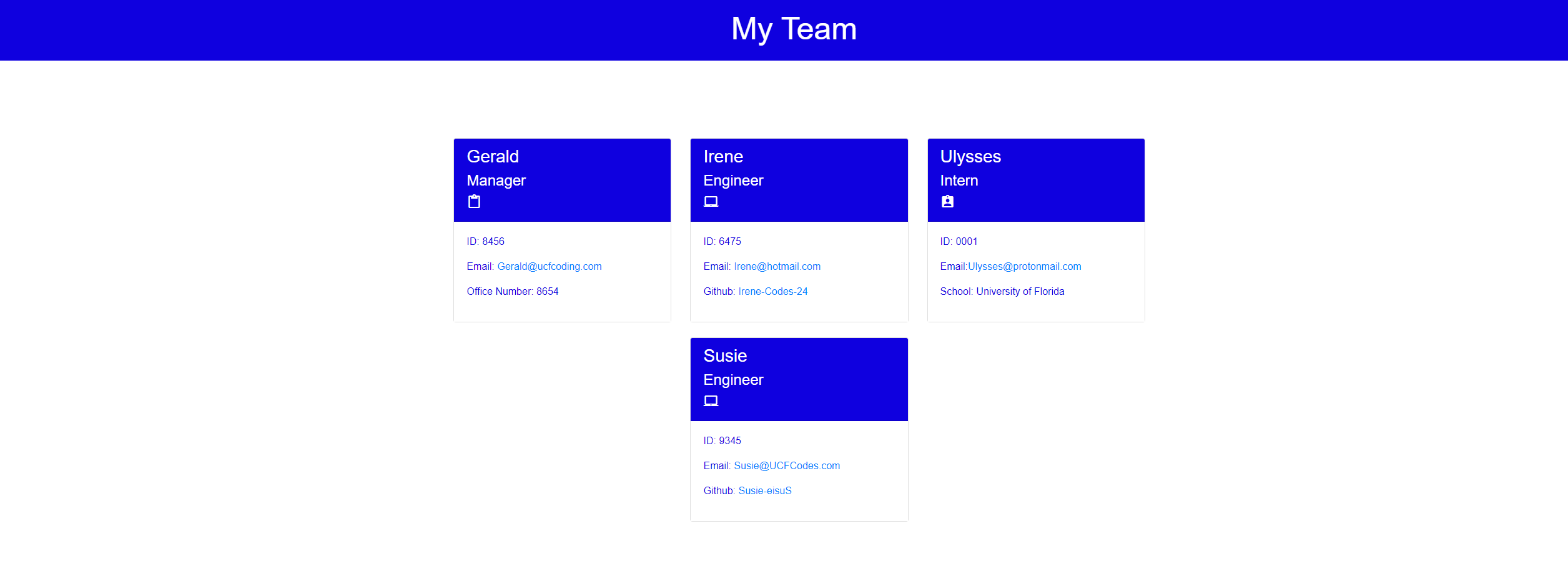This screenshot has width=1568, height=571.
Task: Click the Intern title under Ulysses
Action: click(959, 181)
